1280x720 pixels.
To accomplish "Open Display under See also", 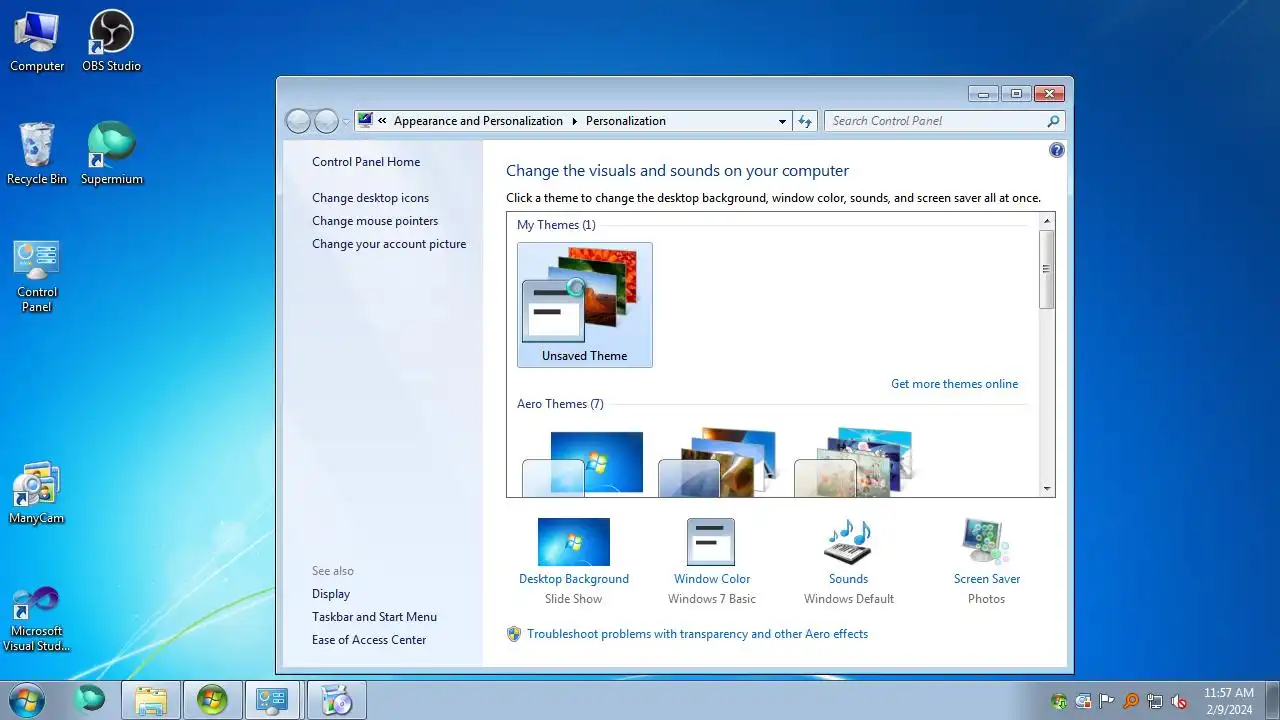I will coord(331,594).
